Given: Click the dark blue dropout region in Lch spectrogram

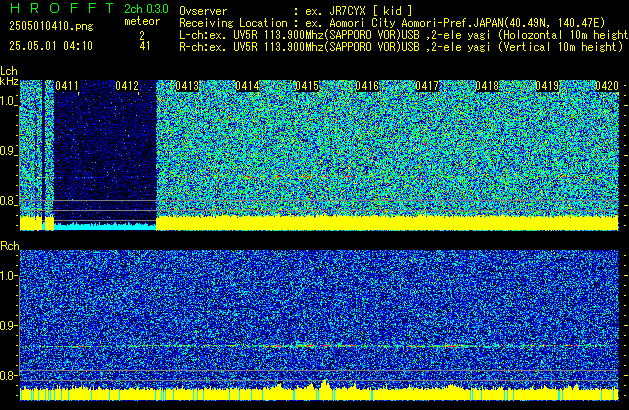Looking at the screenshot, I should tap(105, 150).
